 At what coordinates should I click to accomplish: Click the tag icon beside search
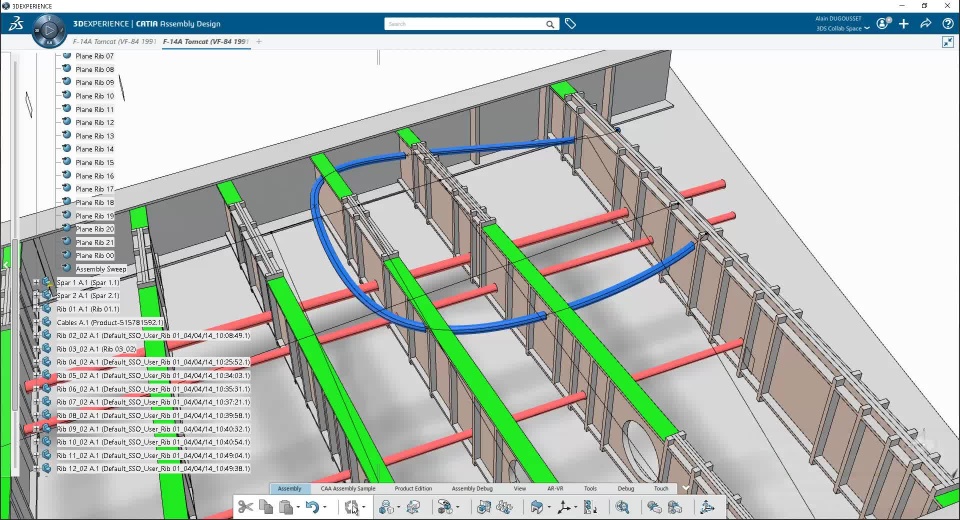point(571,24)
